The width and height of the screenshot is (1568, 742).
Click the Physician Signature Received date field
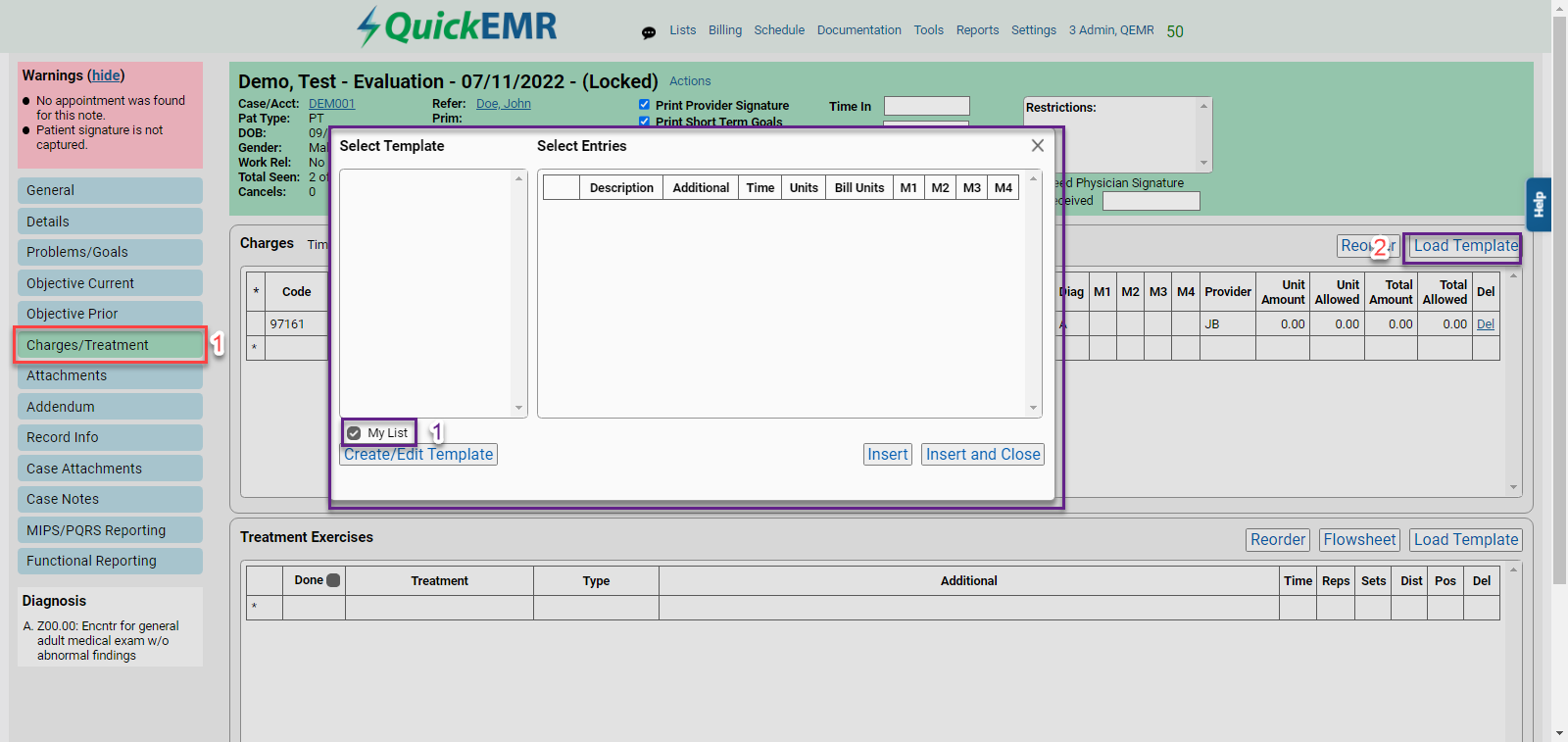point(1151,201)
